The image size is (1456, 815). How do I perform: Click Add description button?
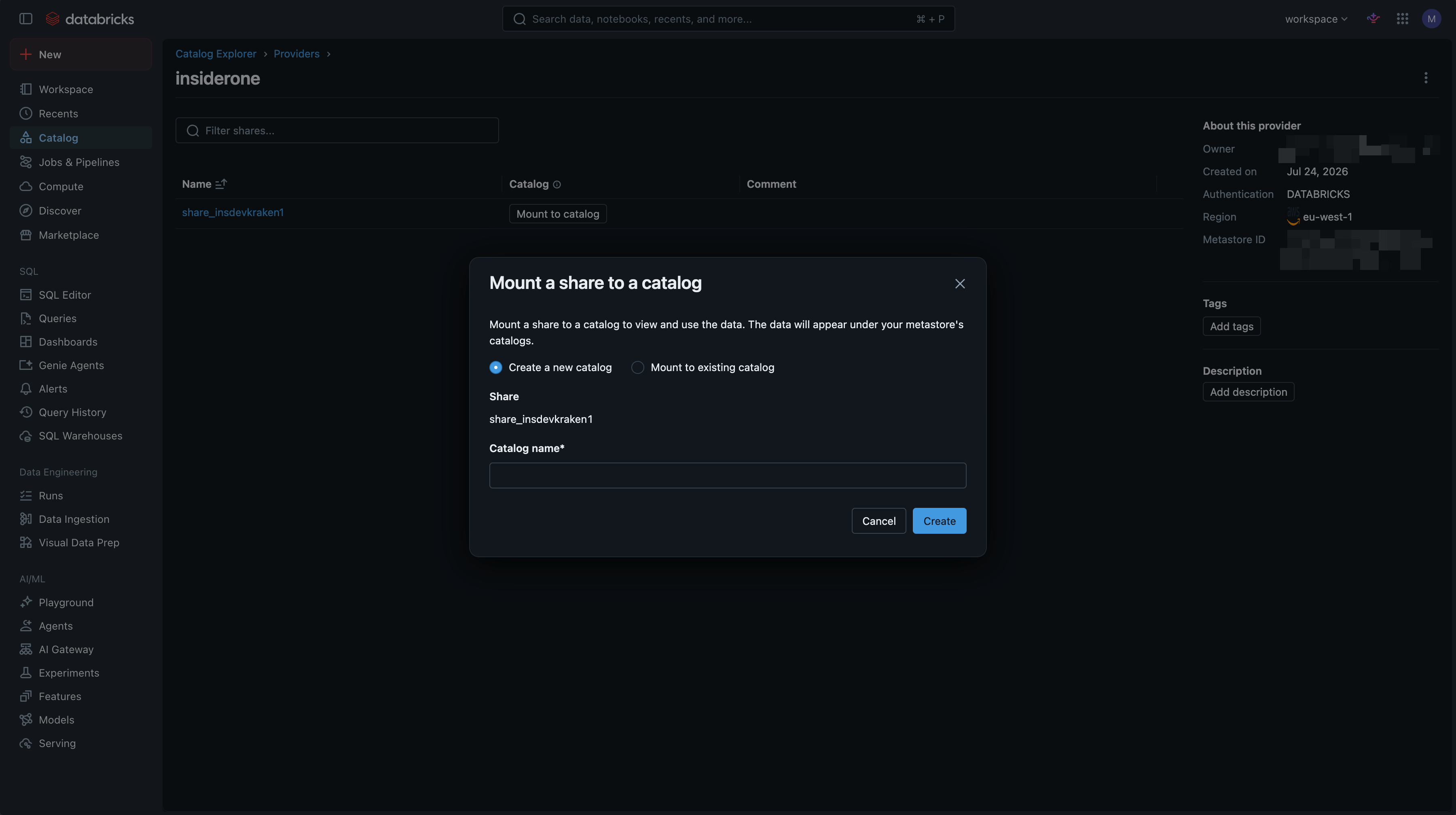click(x=1248, y=392)
